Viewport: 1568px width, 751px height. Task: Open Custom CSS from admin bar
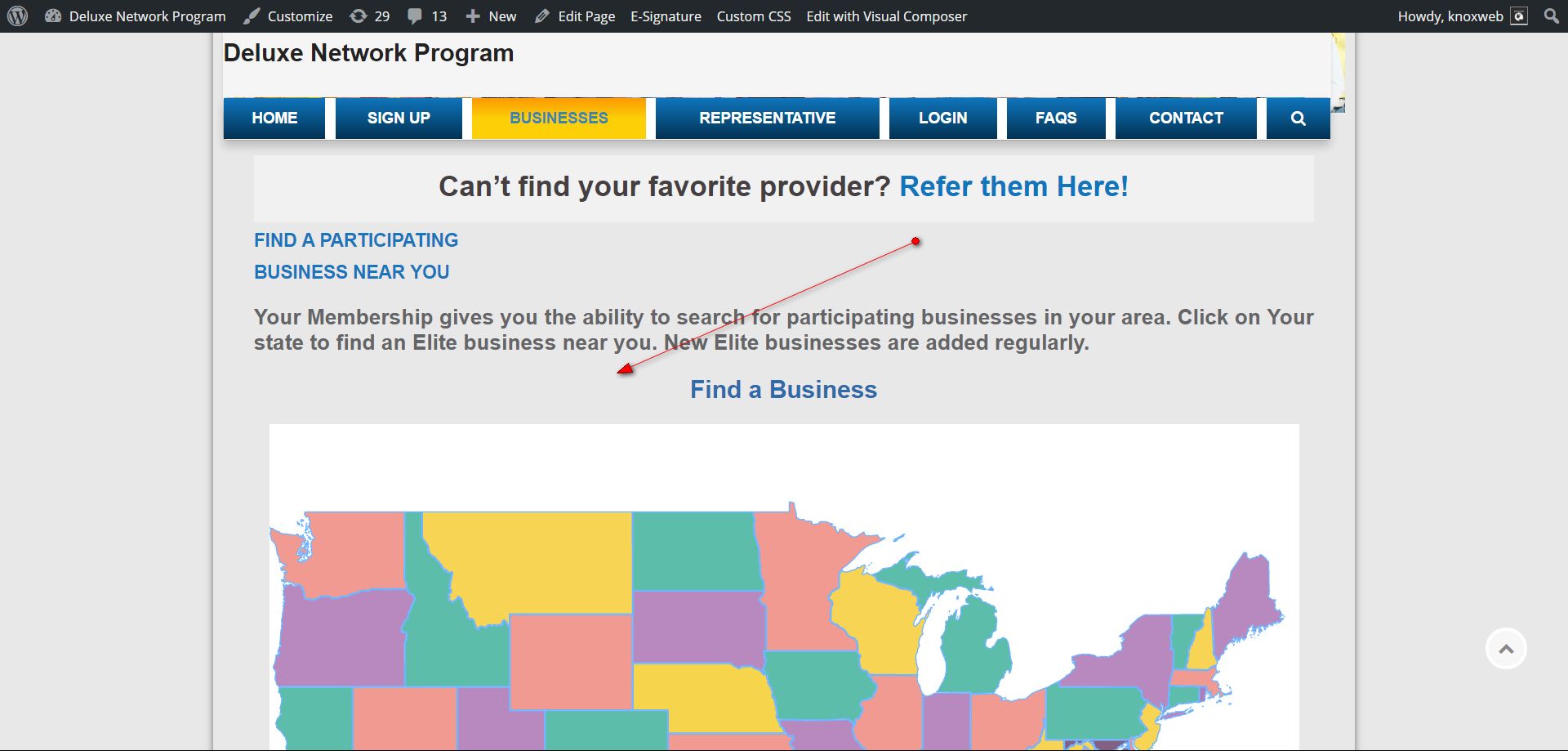754,16
